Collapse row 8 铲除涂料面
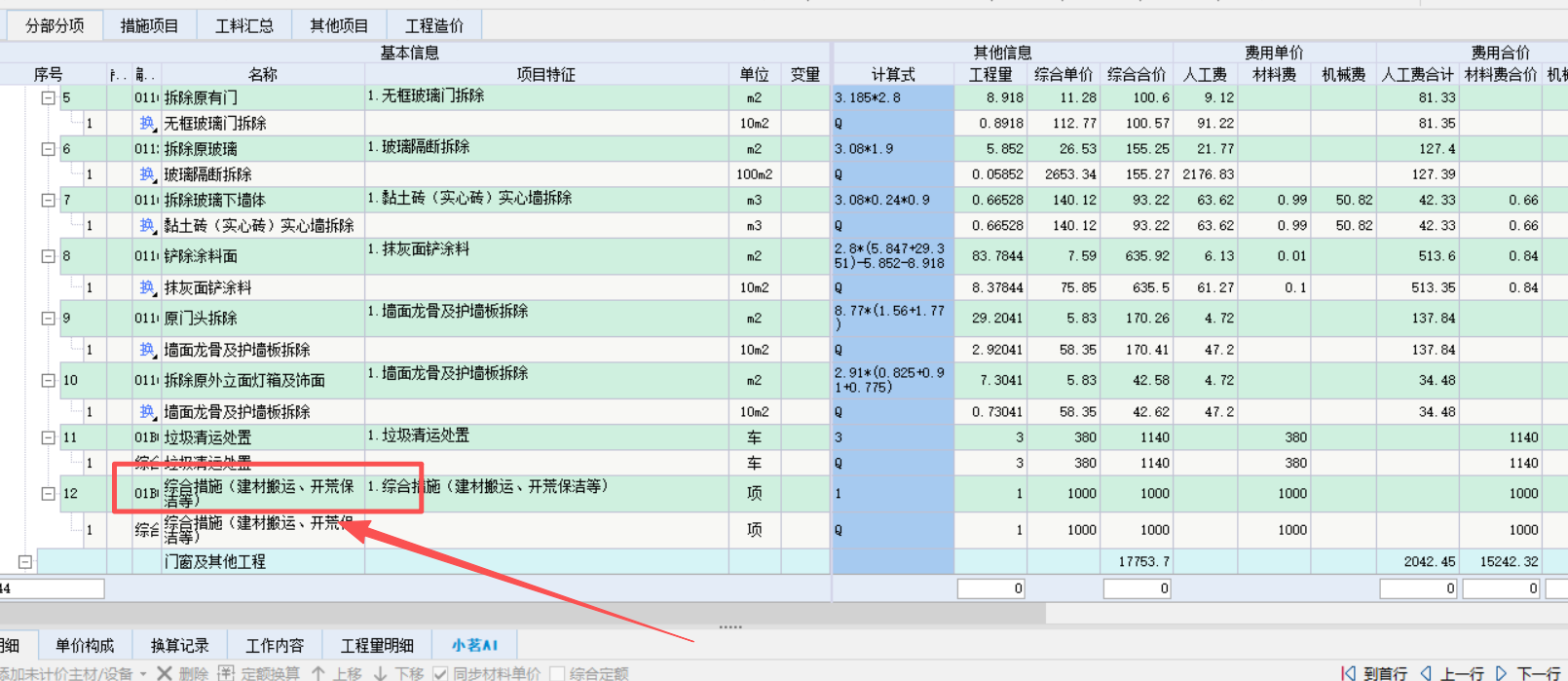The image size is (1568, 681). point(48,256)
